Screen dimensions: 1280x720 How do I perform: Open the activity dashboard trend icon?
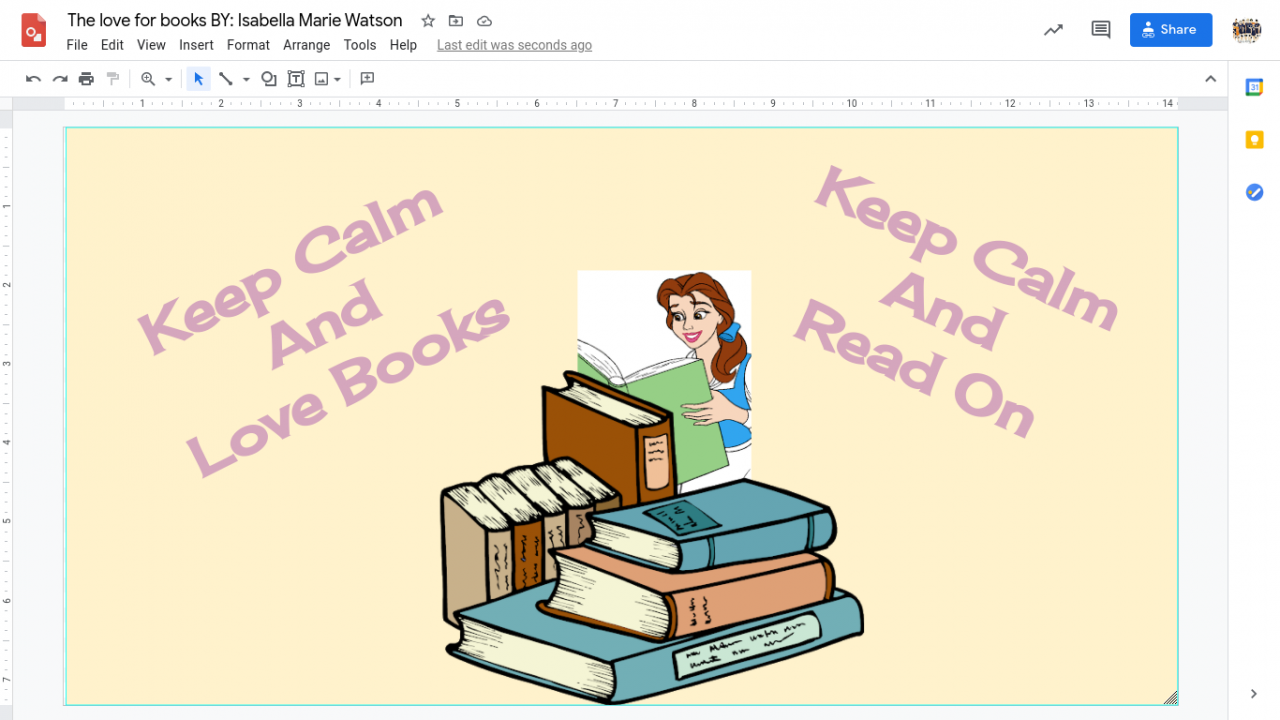click(x=1053, y=30)
